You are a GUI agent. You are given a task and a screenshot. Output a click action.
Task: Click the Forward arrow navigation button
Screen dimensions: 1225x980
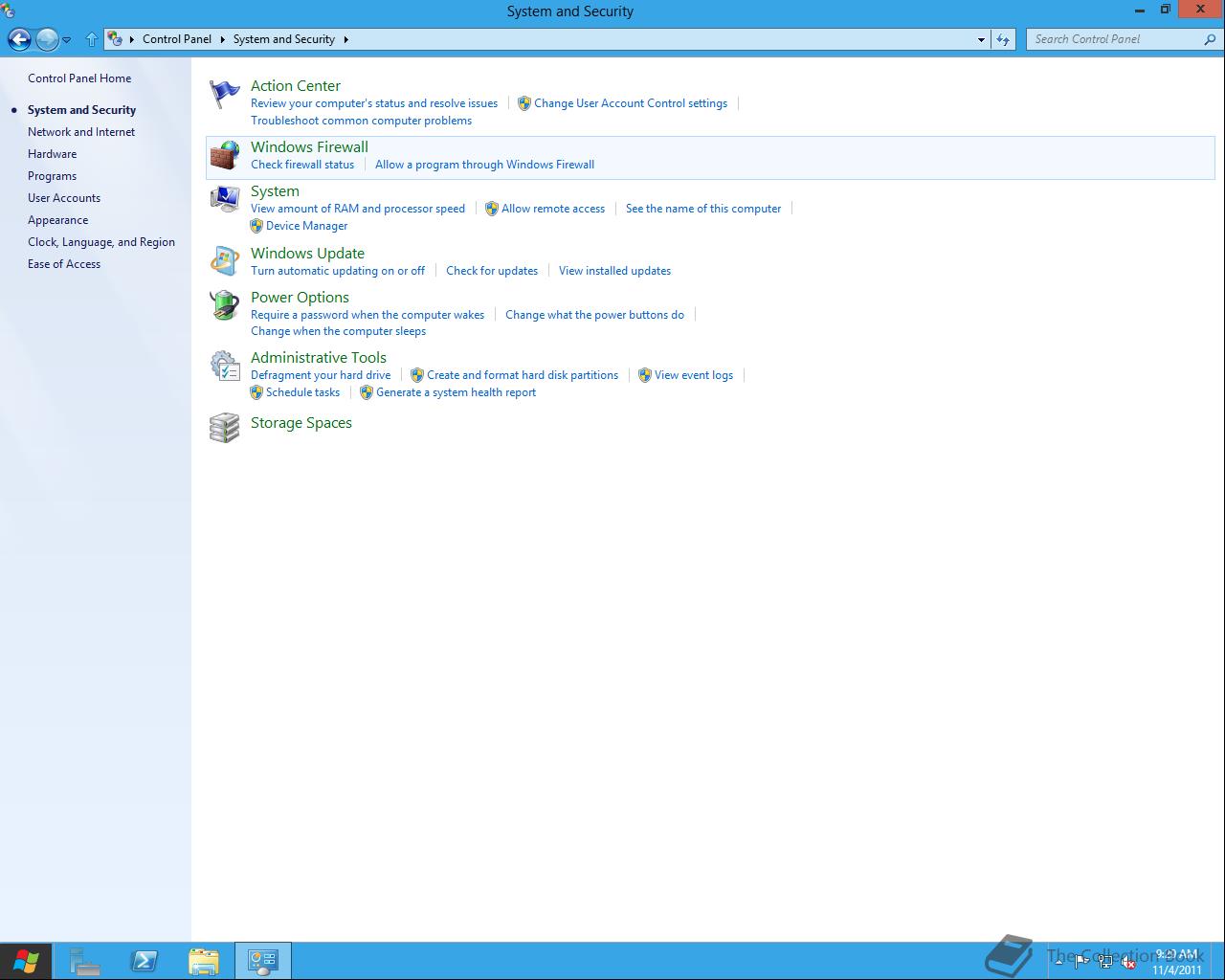tap(47, 39)
